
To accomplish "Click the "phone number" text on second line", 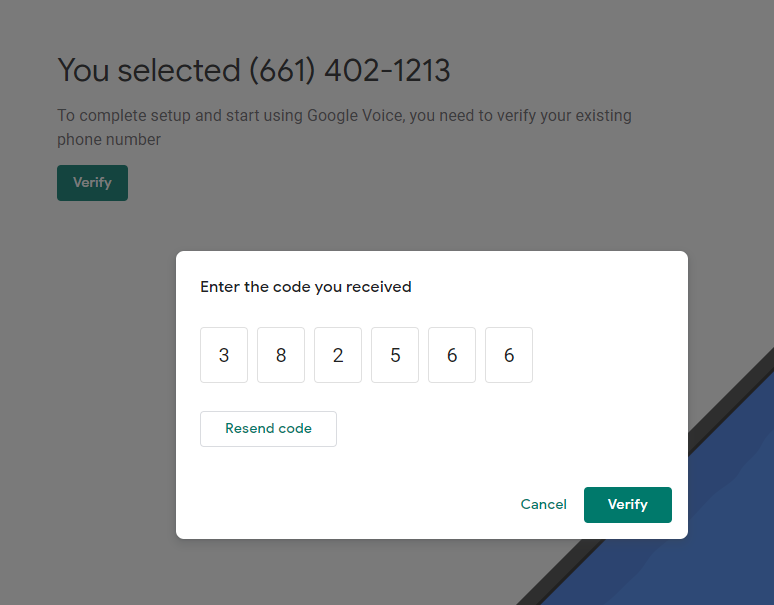I will coord(109,140).
